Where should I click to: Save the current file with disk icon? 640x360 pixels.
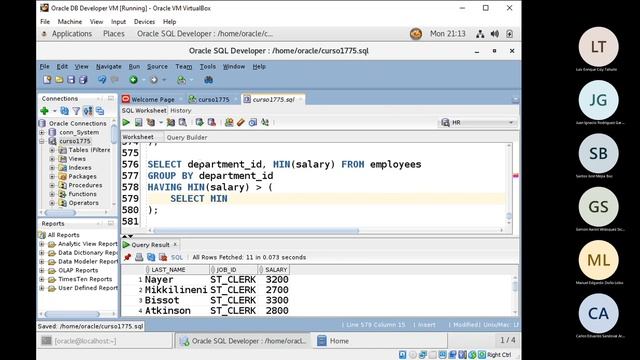(x=71, y=80)
